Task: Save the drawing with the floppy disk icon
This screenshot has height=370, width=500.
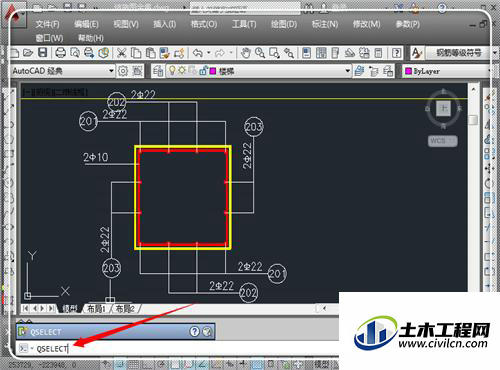Action: (43, 53)
